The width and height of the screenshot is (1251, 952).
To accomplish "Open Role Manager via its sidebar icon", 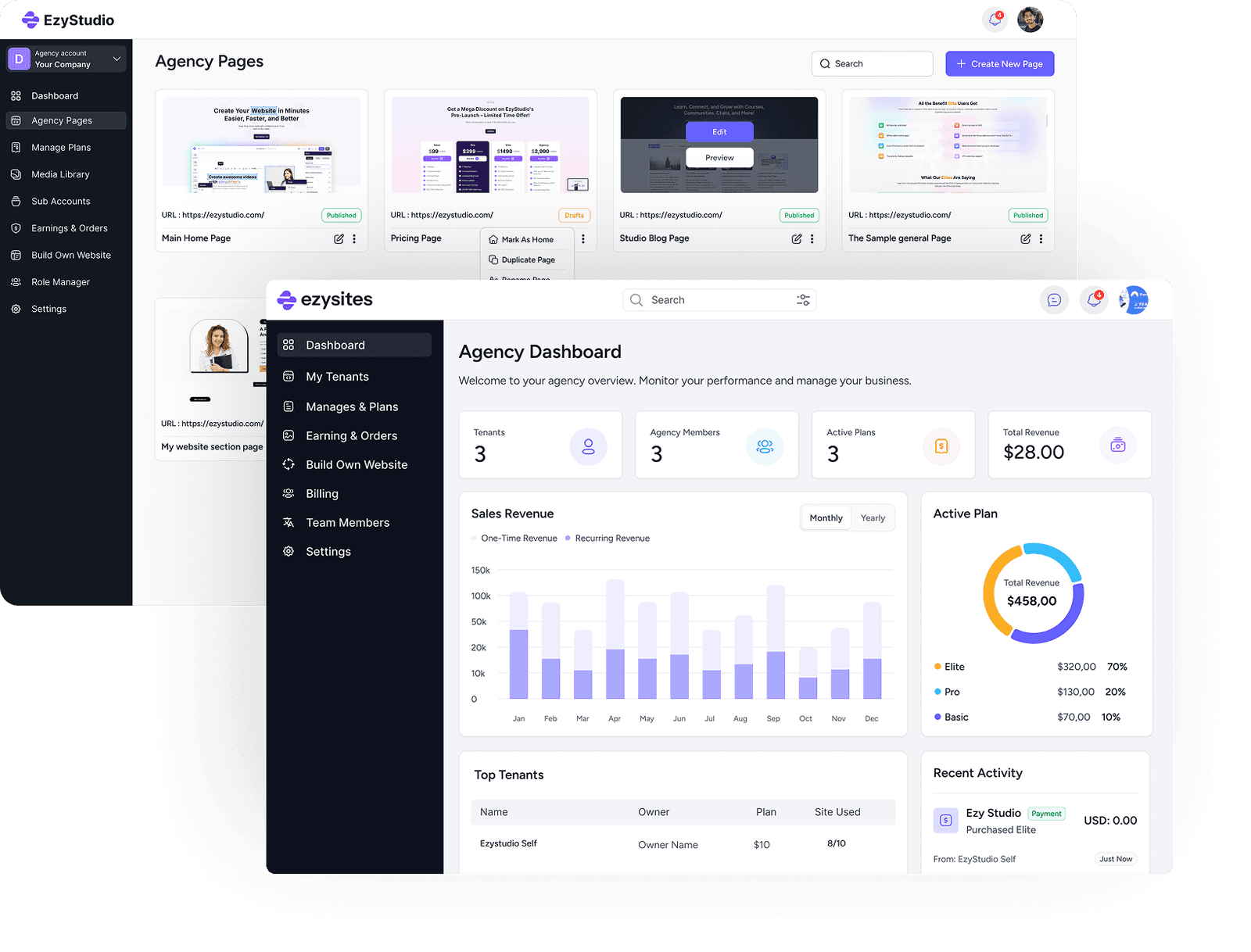I will pyautogui.click(x=16, y=281).
